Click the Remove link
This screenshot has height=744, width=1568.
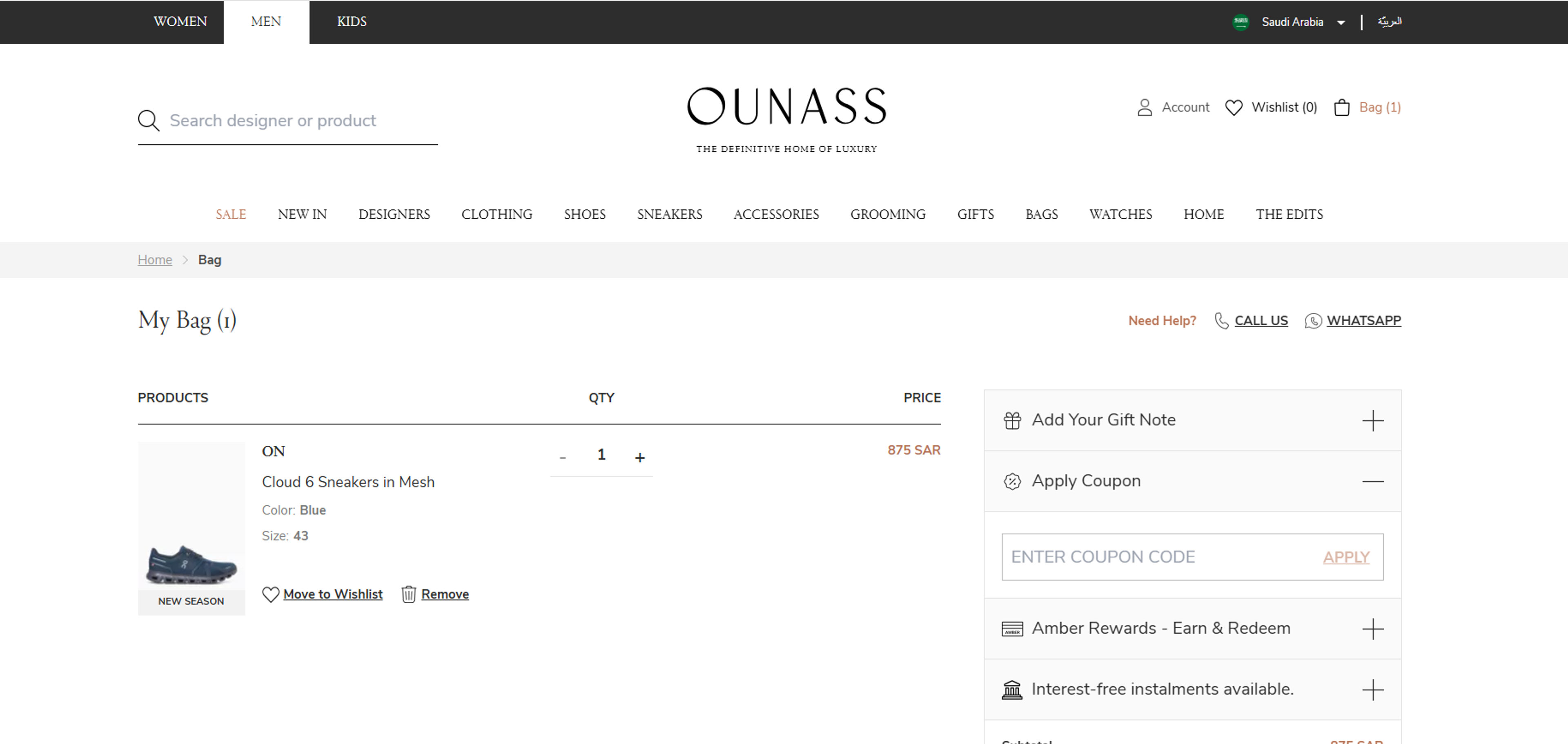pos(444,594)
